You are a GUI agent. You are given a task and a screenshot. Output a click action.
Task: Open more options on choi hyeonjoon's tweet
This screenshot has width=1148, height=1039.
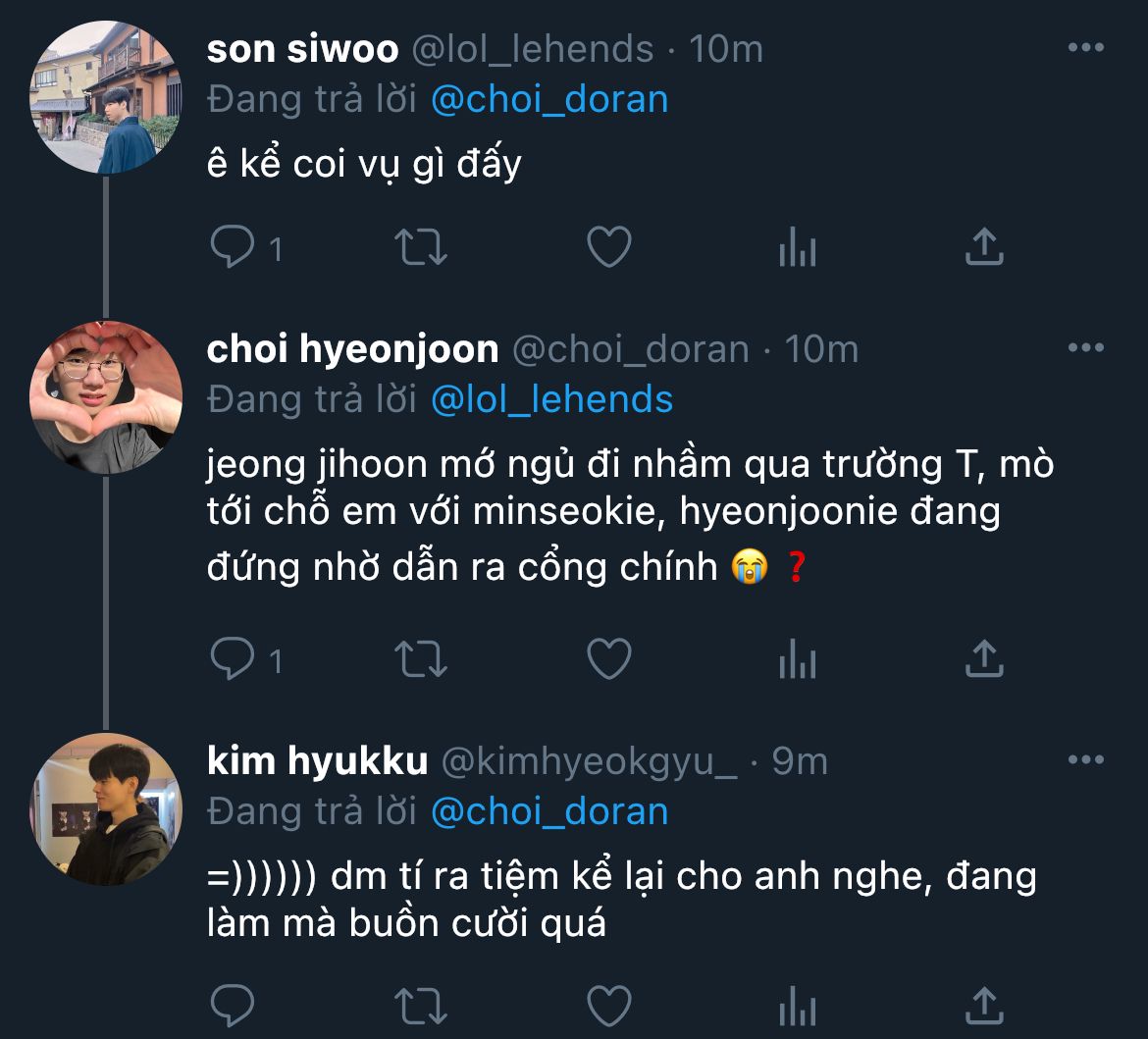(1085, 347)
